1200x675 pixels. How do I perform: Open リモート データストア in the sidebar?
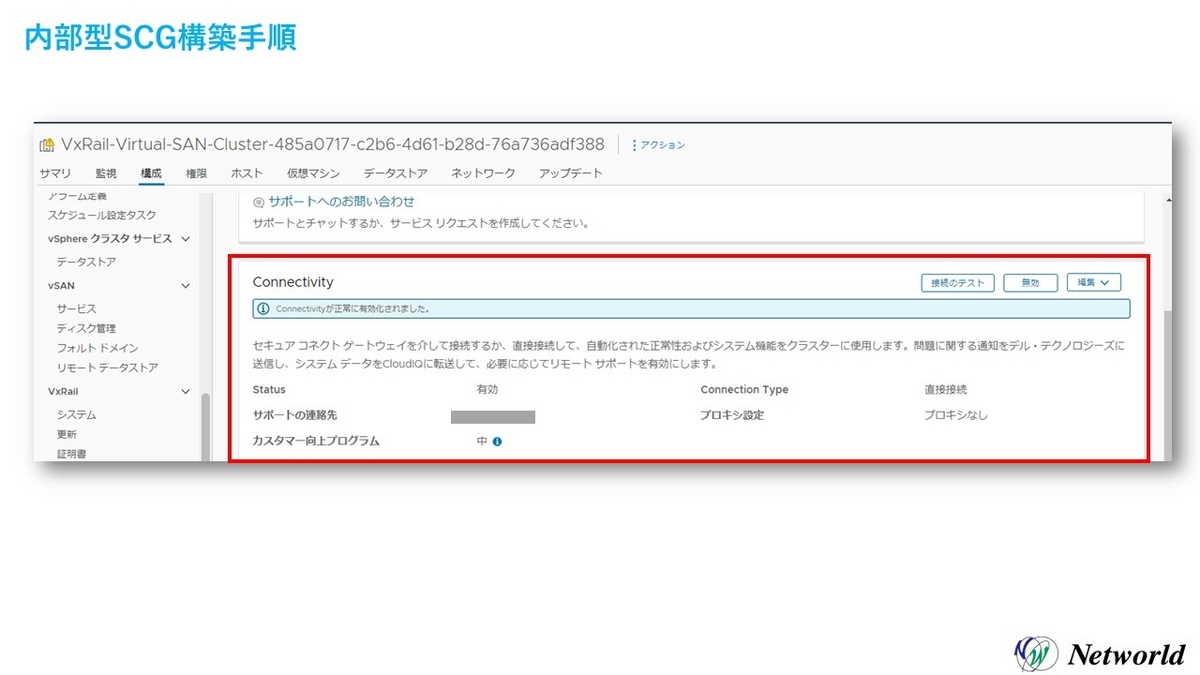[107, 367]
